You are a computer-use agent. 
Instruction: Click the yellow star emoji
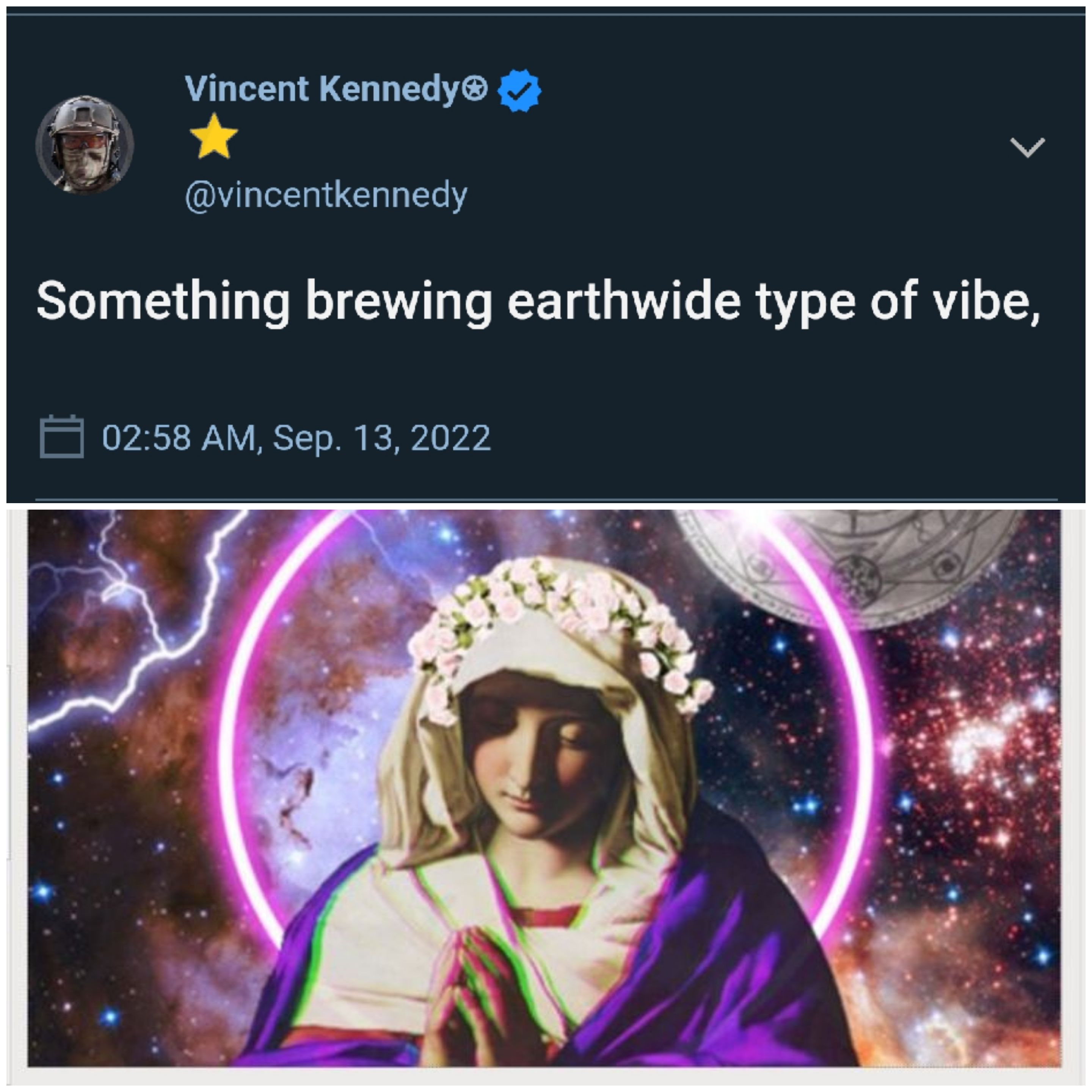[213, 137]
